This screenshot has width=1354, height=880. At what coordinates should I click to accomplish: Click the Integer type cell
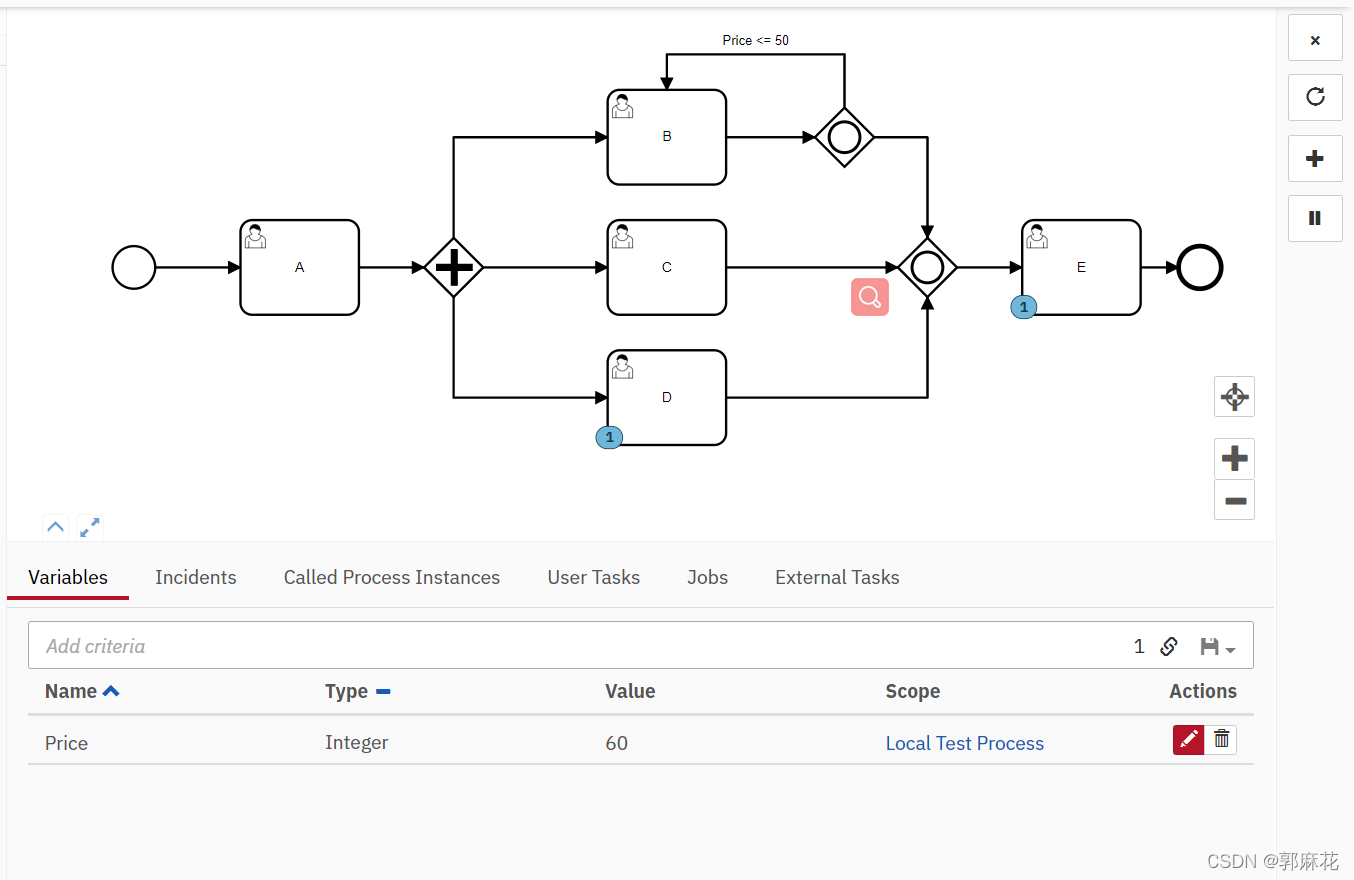click(357, 743)
